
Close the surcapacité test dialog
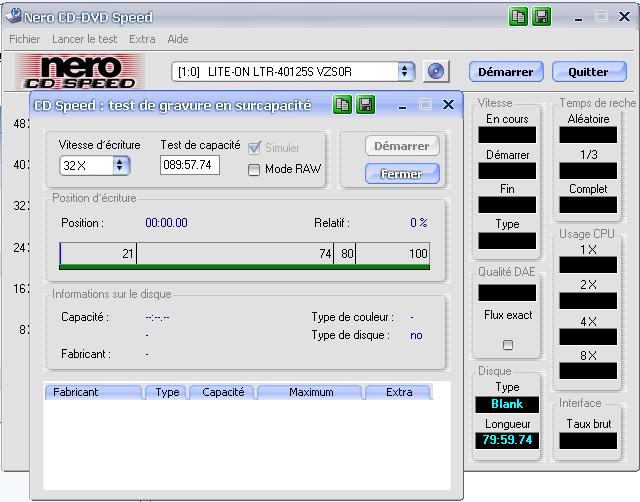coord(448,105)
